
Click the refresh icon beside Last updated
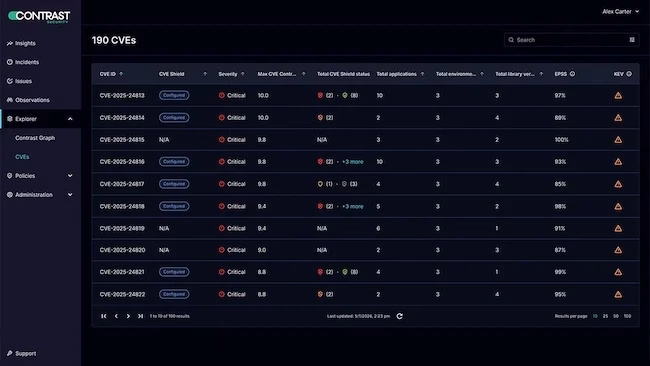(x=399, y=316)
